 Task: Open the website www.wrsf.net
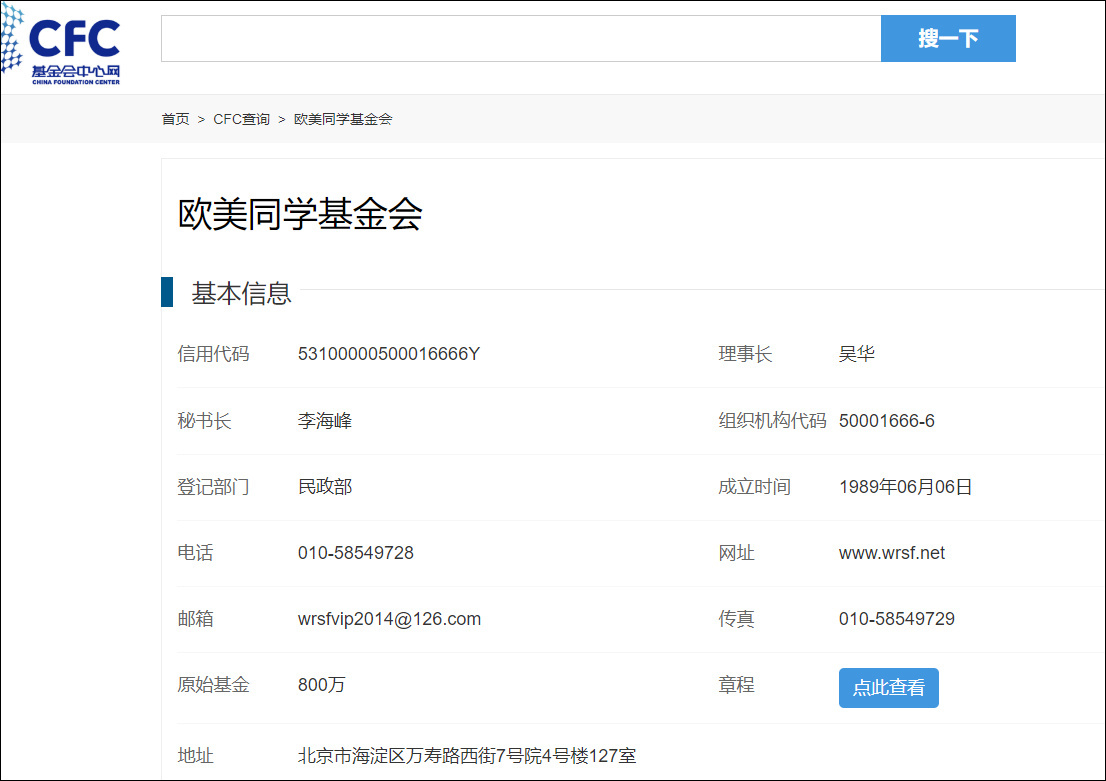(891, 553)
